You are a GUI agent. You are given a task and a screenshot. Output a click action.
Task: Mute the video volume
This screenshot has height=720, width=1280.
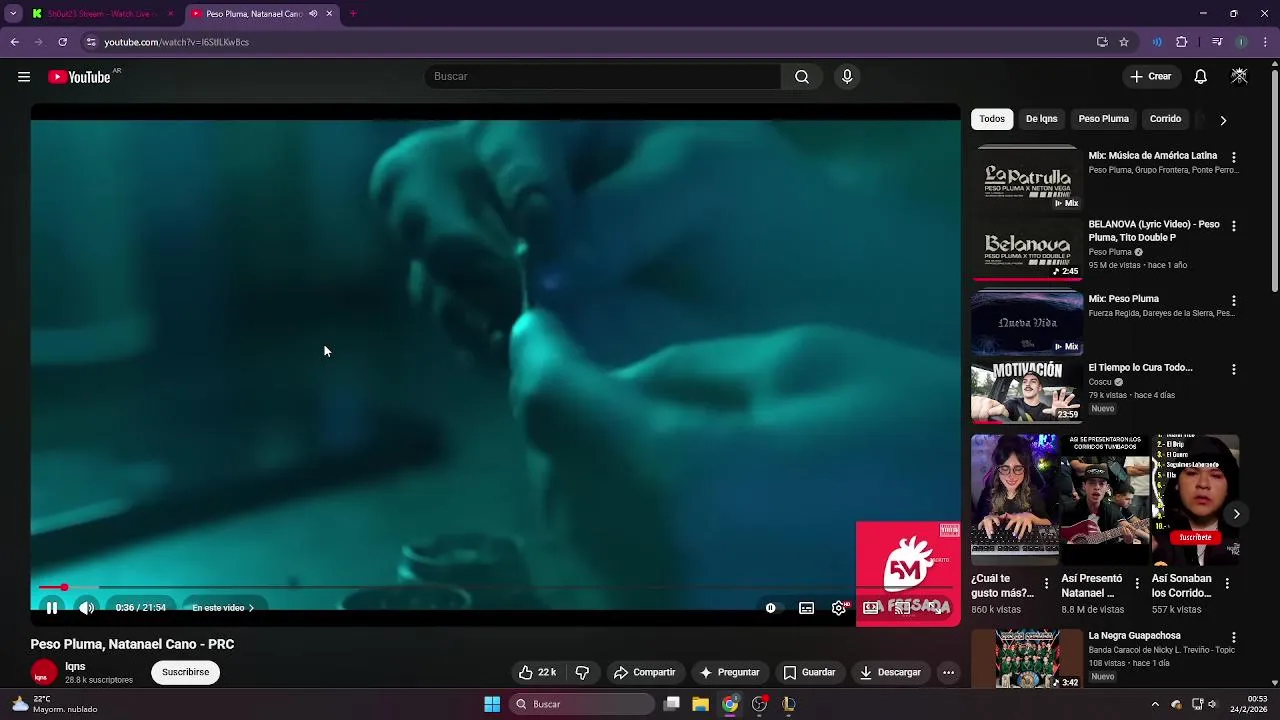pyautogui.click(x=87, y=608)
